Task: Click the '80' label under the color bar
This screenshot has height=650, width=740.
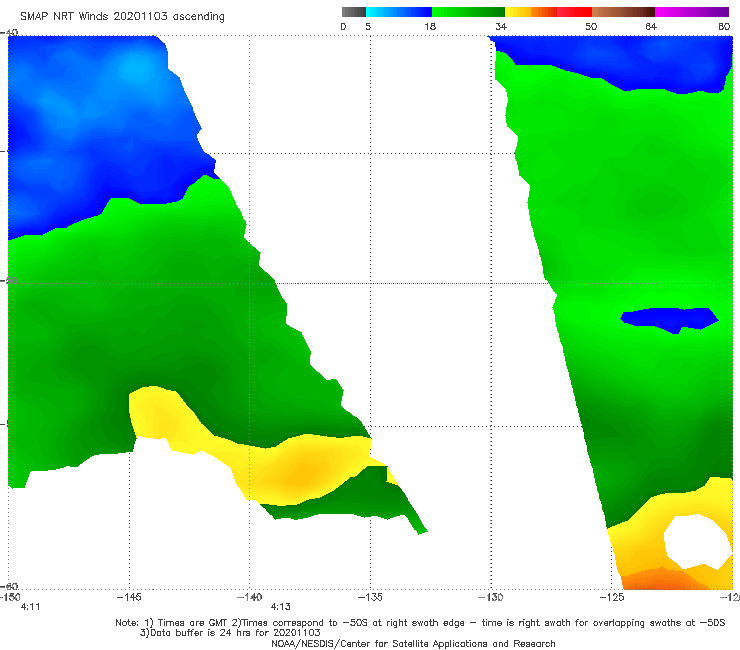Action: (x=724, y=26)
